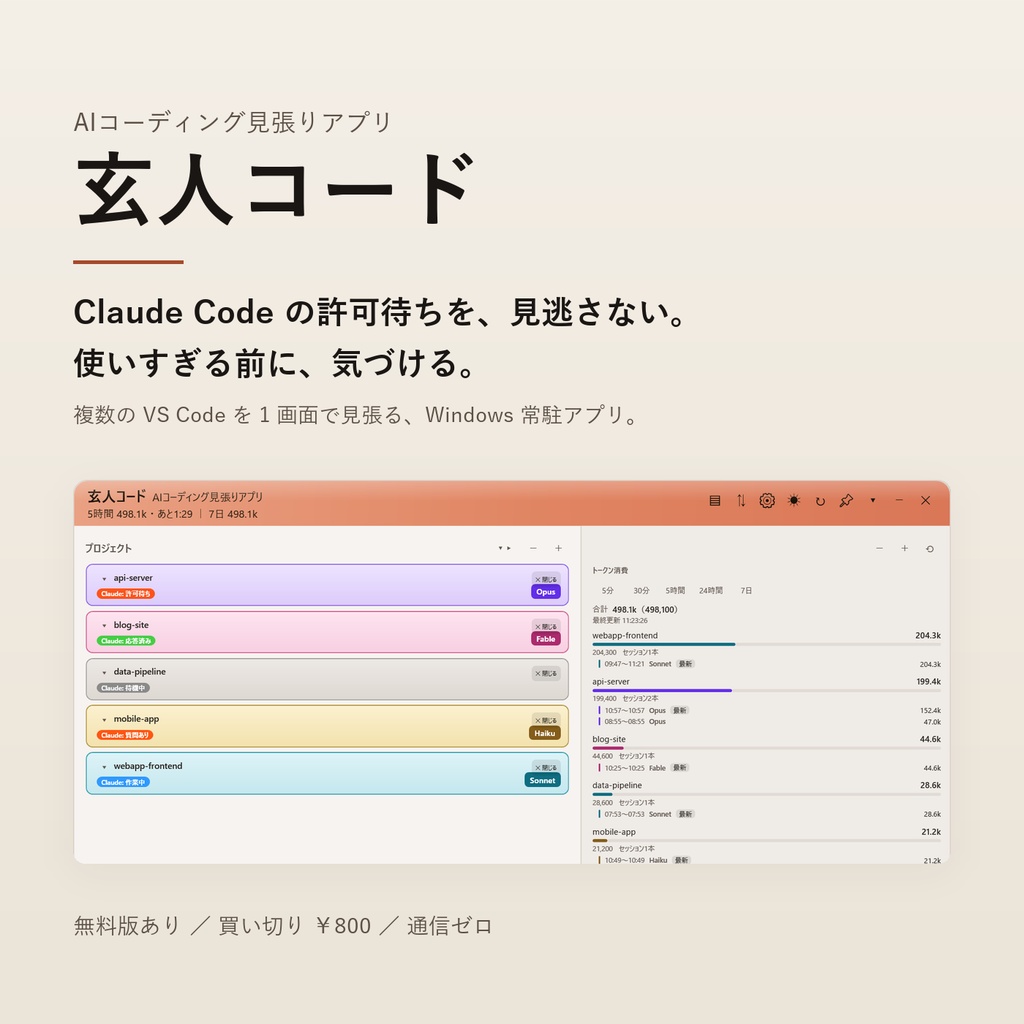Click the Fable model badge

[546, 639]
